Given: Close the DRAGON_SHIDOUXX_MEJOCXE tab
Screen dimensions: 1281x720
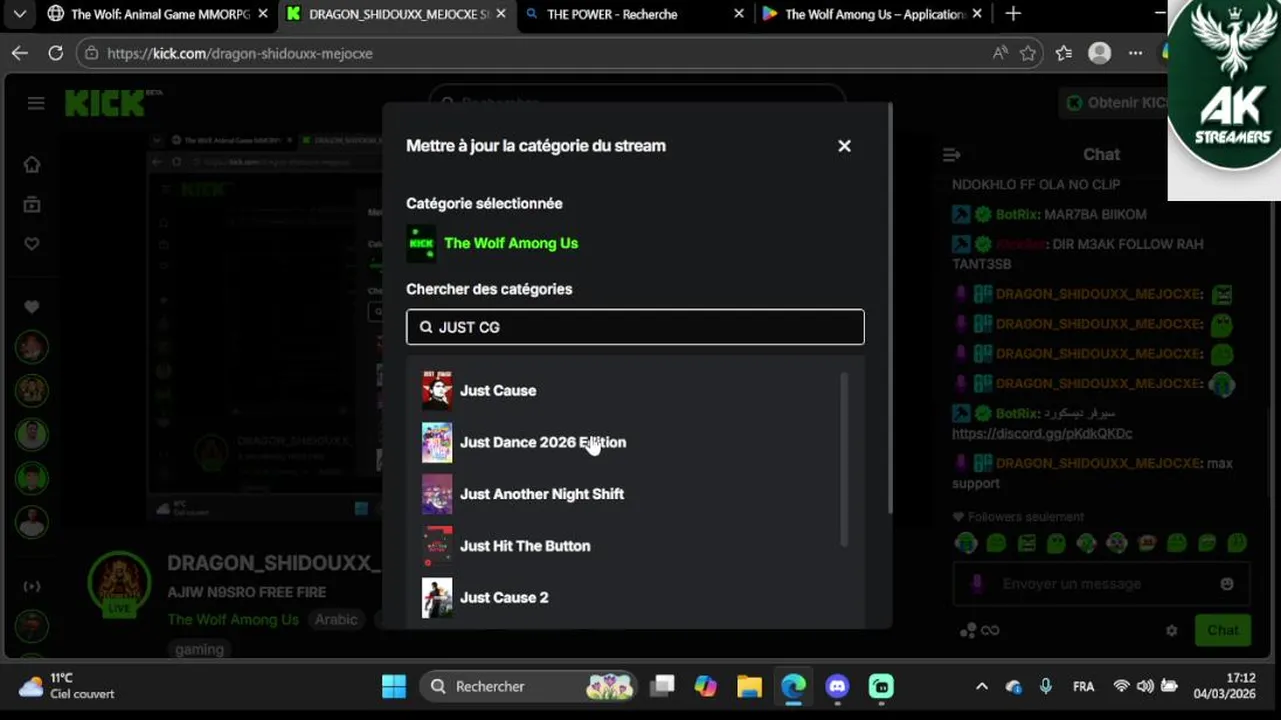Looking at the screenshot, I should pos(501,14).
